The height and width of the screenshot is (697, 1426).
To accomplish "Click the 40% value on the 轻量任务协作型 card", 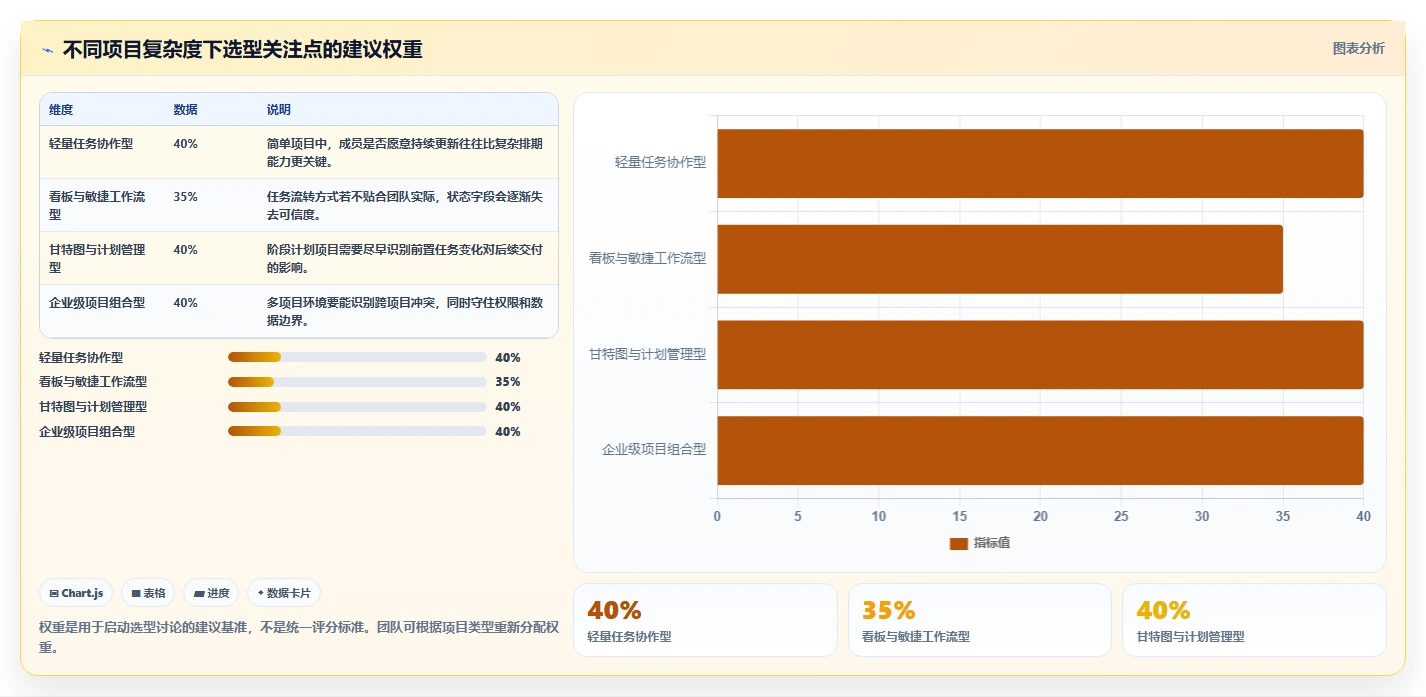I will 614,610.
